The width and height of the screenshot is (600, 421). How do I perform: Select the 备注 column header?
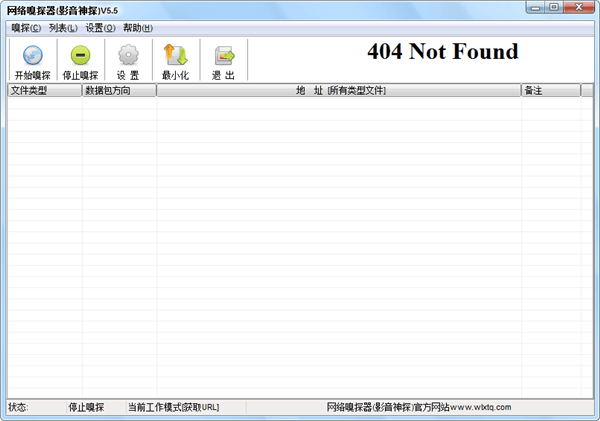point(549,91)
